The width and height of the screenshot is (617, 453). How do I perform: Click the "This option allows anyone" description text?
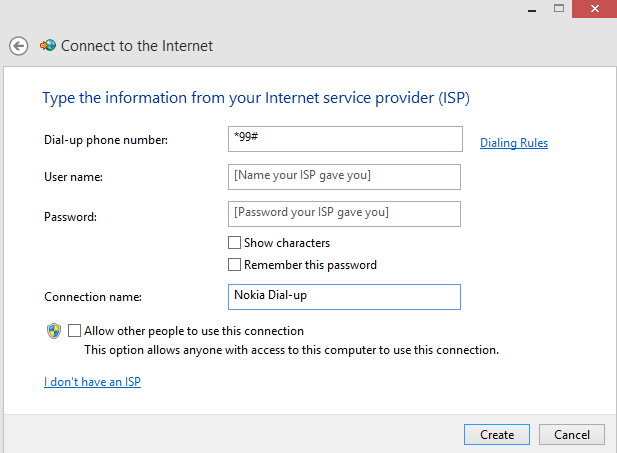click(x=291, y=350)
